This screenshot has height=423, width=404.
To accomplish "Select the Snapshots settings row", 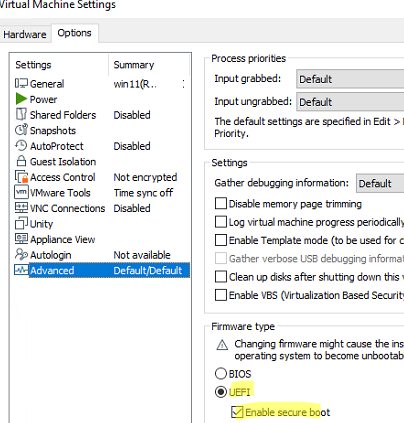I will tap(102, 130).
